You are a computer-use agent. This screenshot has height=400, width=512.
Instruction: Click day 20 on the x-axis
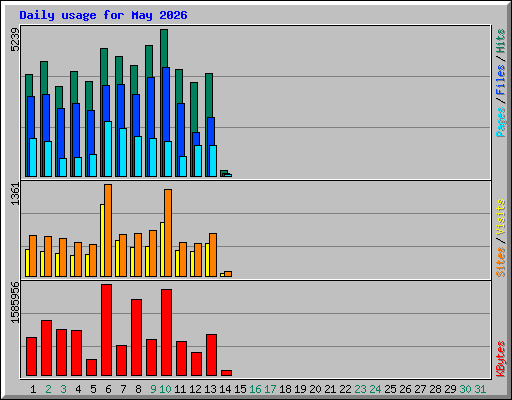(315, 389)
